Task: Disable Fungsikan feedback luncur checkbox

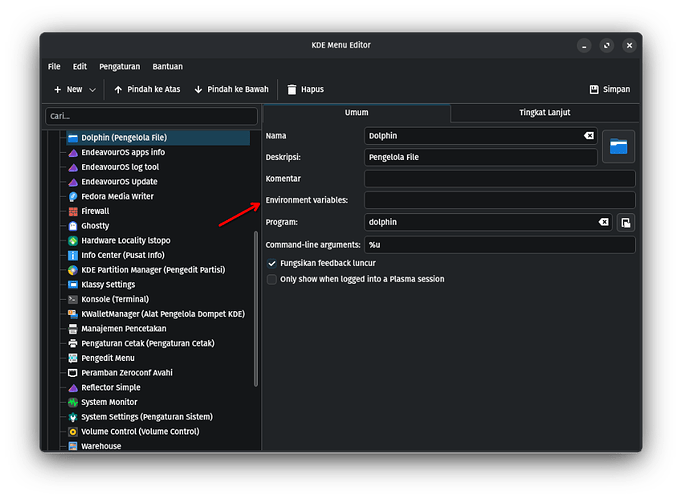Action: [x=272, y=263]
